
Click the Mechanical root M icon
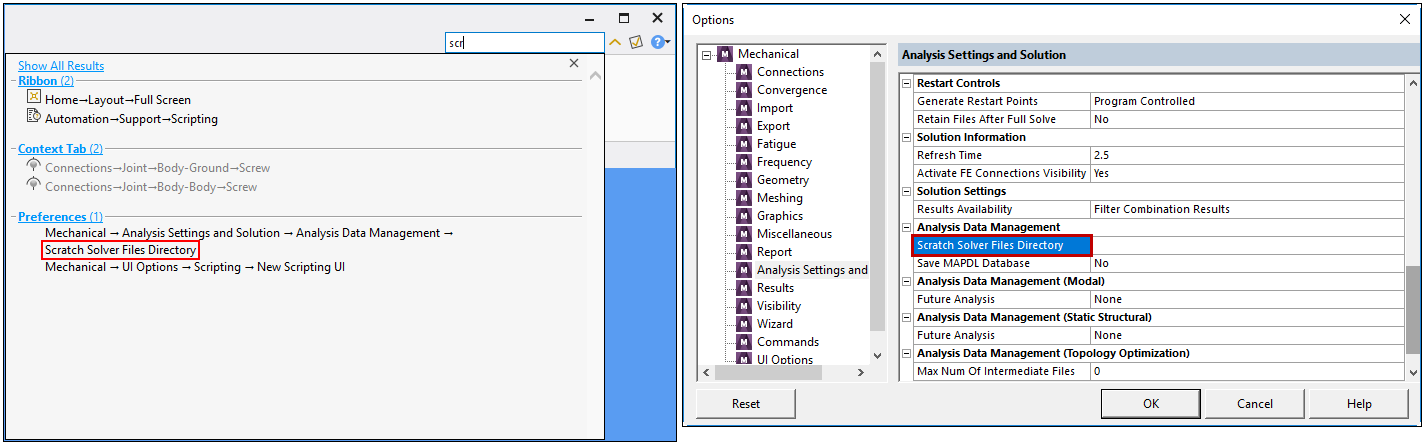725,54
